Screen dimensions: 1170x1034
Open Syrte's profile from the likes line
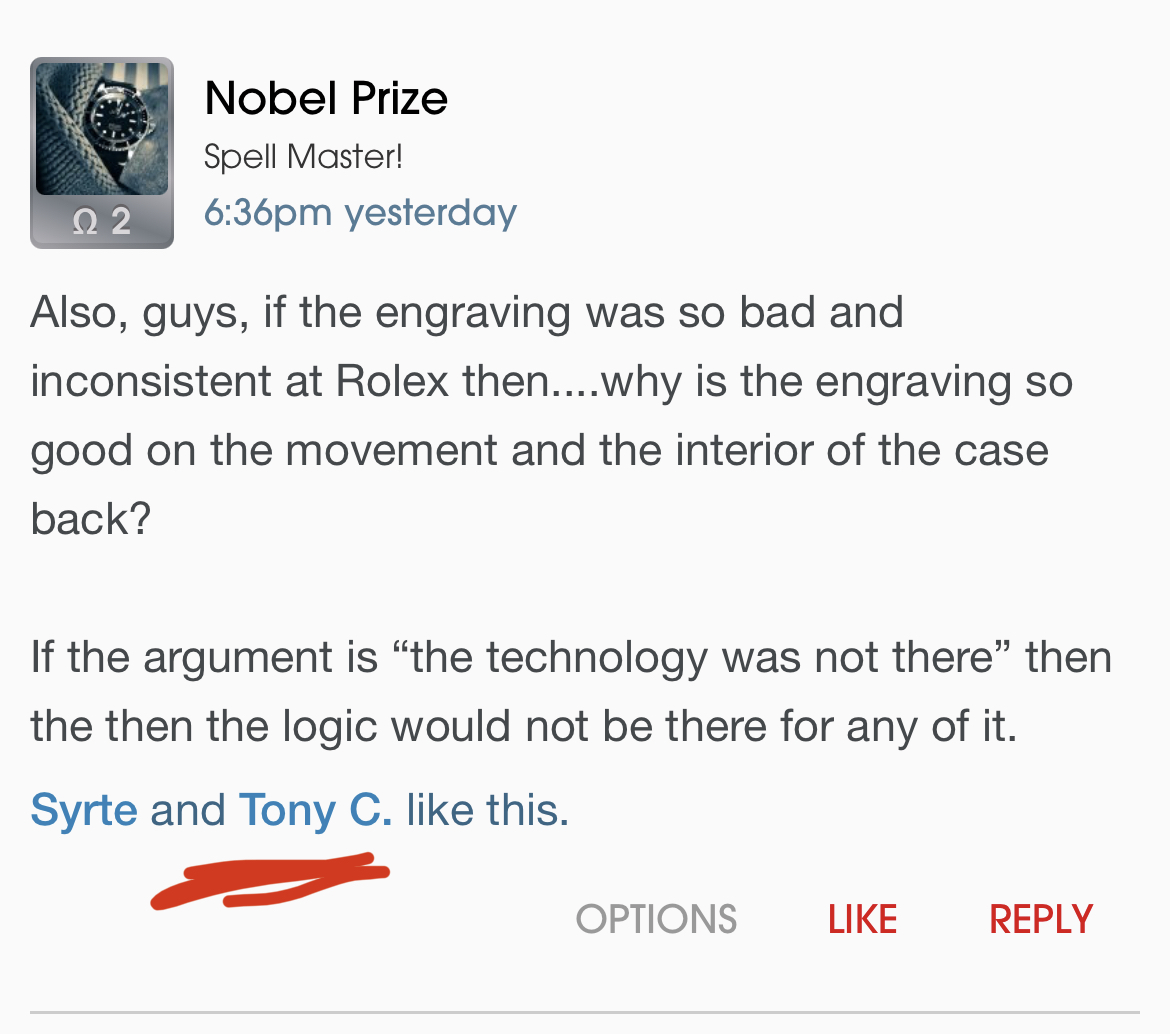(84, 809)
